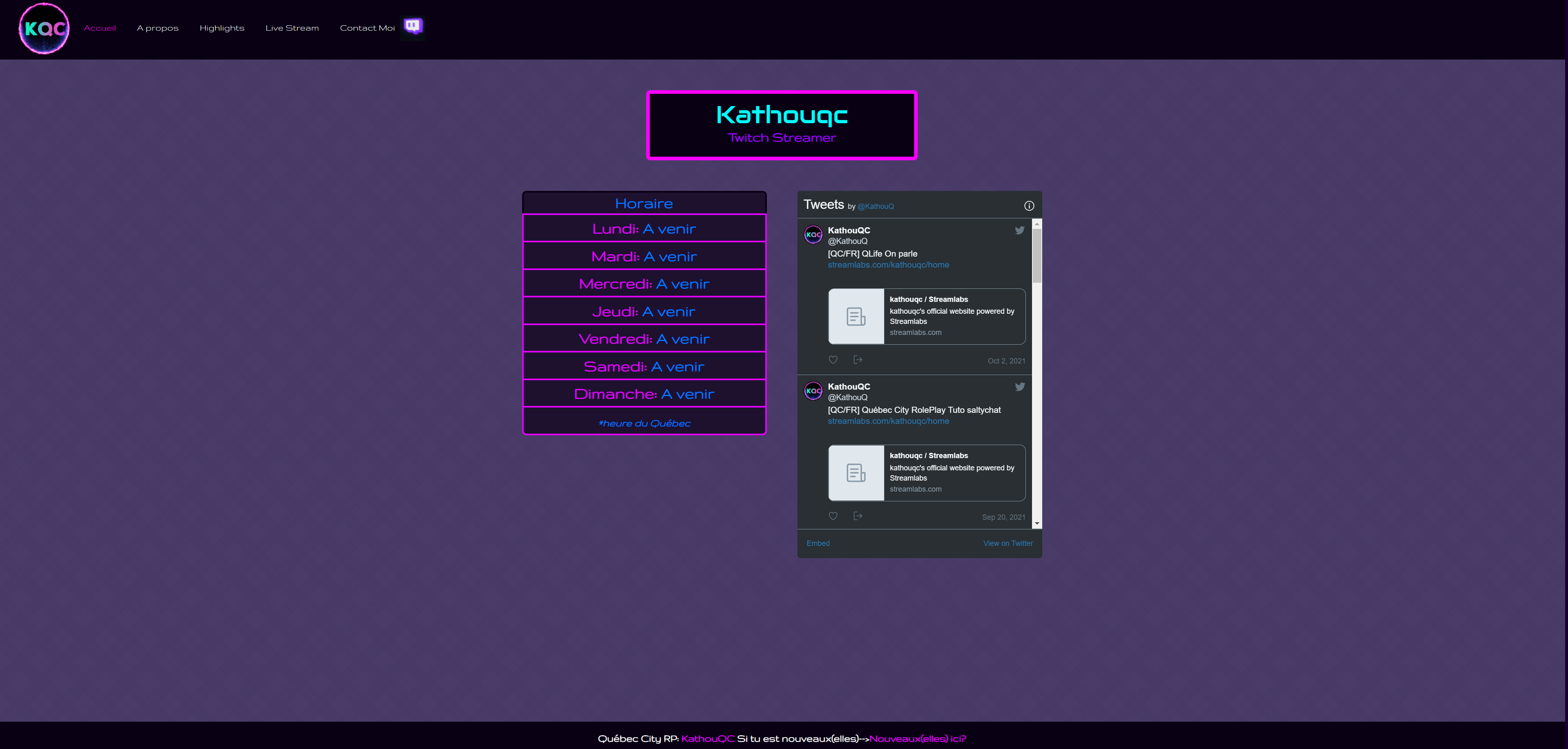Image resolution: width=1568 pixels, height=749 pixels.
Task: Click Twitter bird on Sep 20 tweet
Action: (1019, 387)
